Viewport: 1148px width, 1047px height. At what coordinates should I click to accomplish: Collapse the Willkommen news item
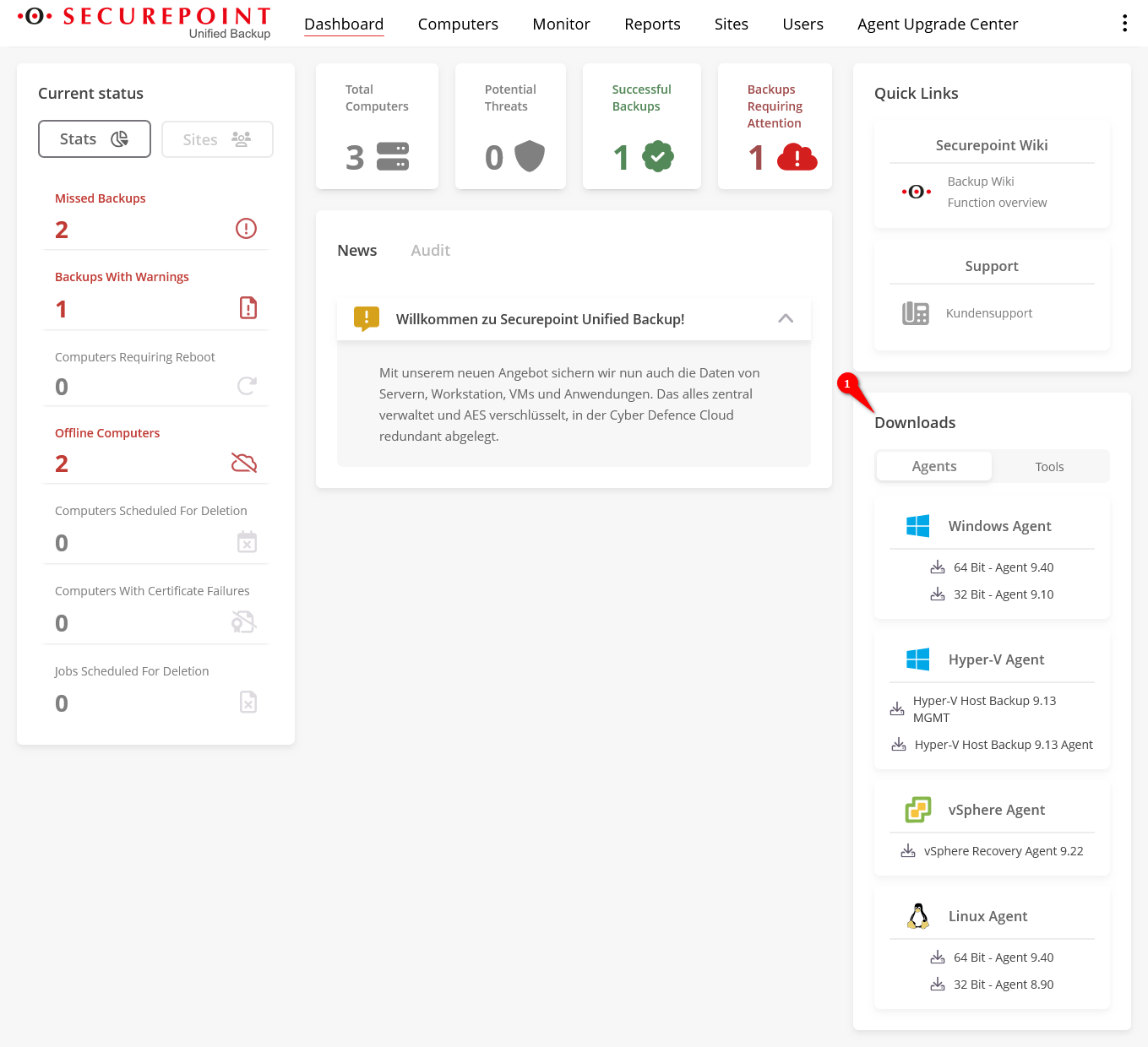[x=786, y=318]
